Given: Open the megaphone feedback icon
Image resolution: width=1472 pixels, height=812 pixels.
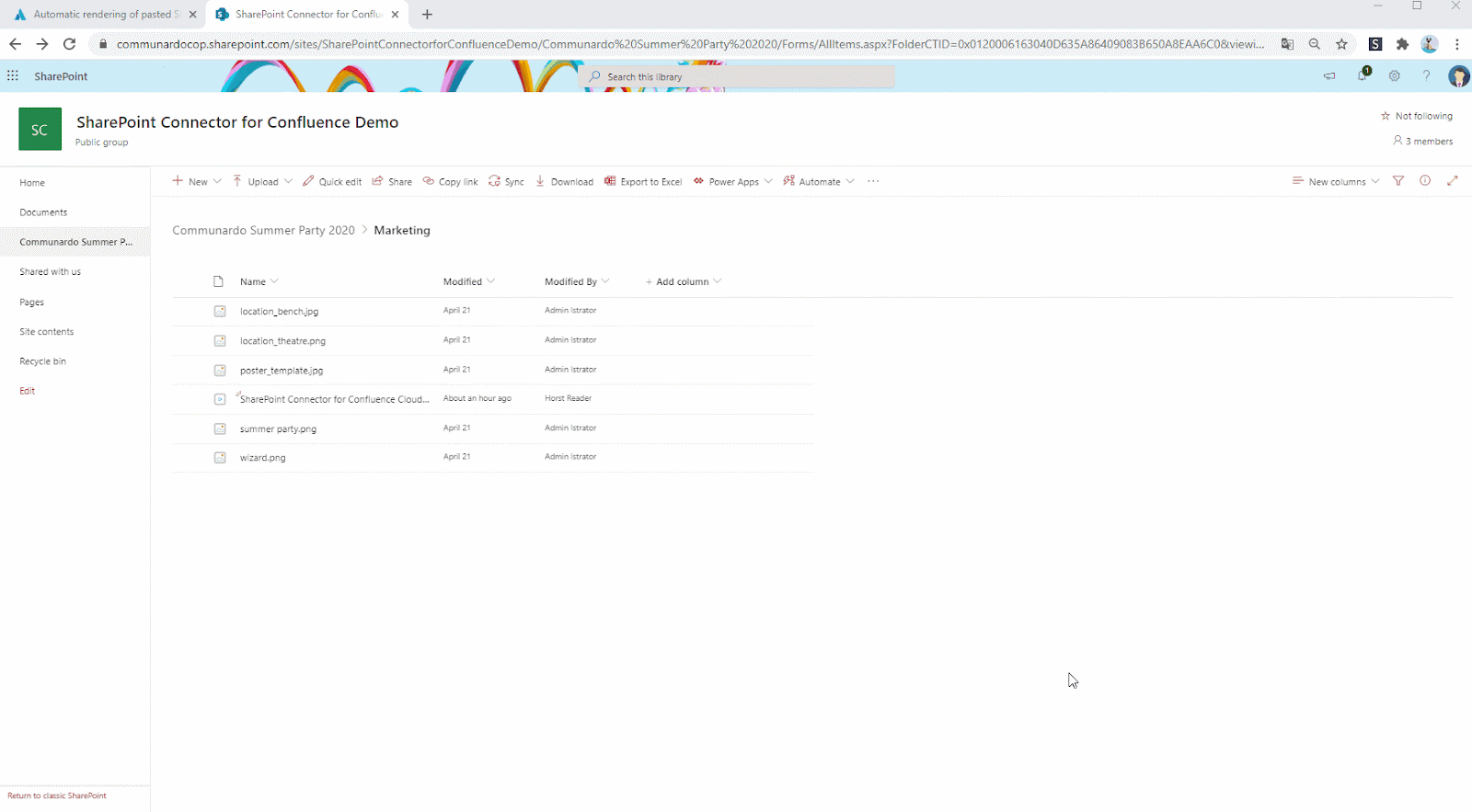Looking at the screenshot, I should 1329,76.
